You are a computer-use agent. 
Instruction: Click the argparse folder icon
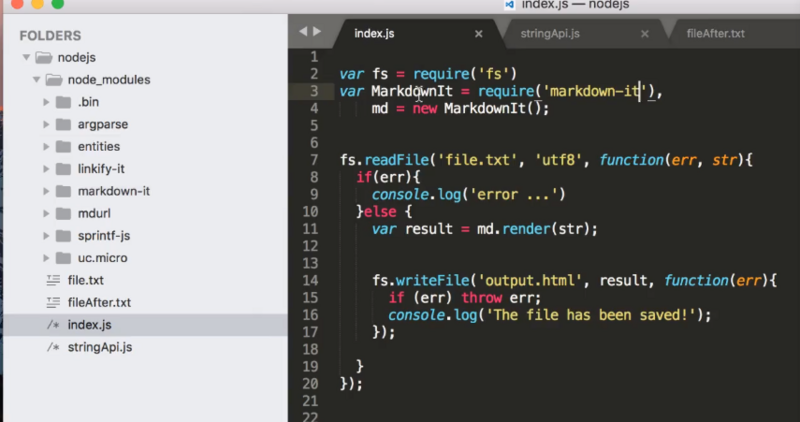[63, 124]
